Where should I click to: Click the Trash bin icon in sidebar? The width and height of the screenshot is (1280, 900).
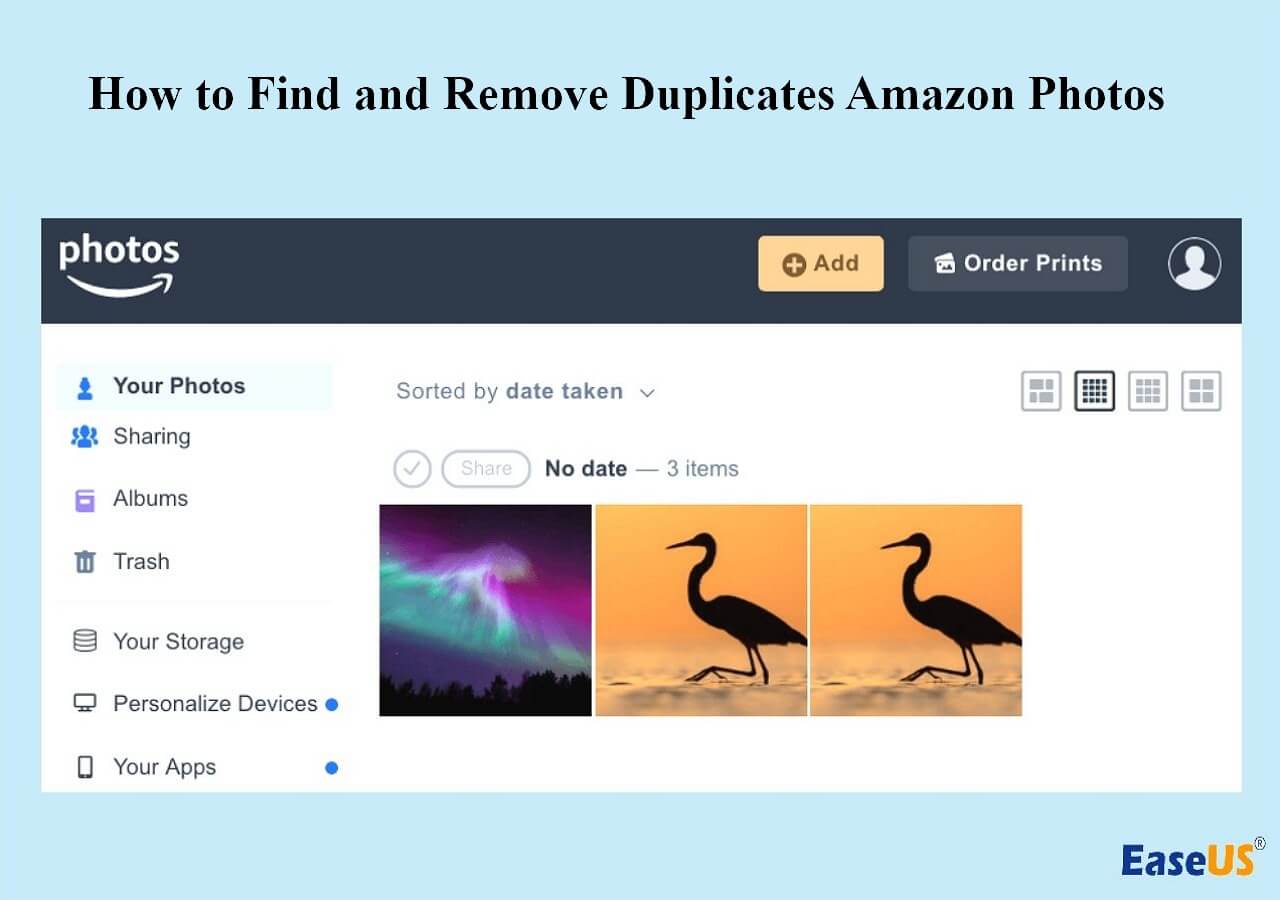tap(85, 562)
